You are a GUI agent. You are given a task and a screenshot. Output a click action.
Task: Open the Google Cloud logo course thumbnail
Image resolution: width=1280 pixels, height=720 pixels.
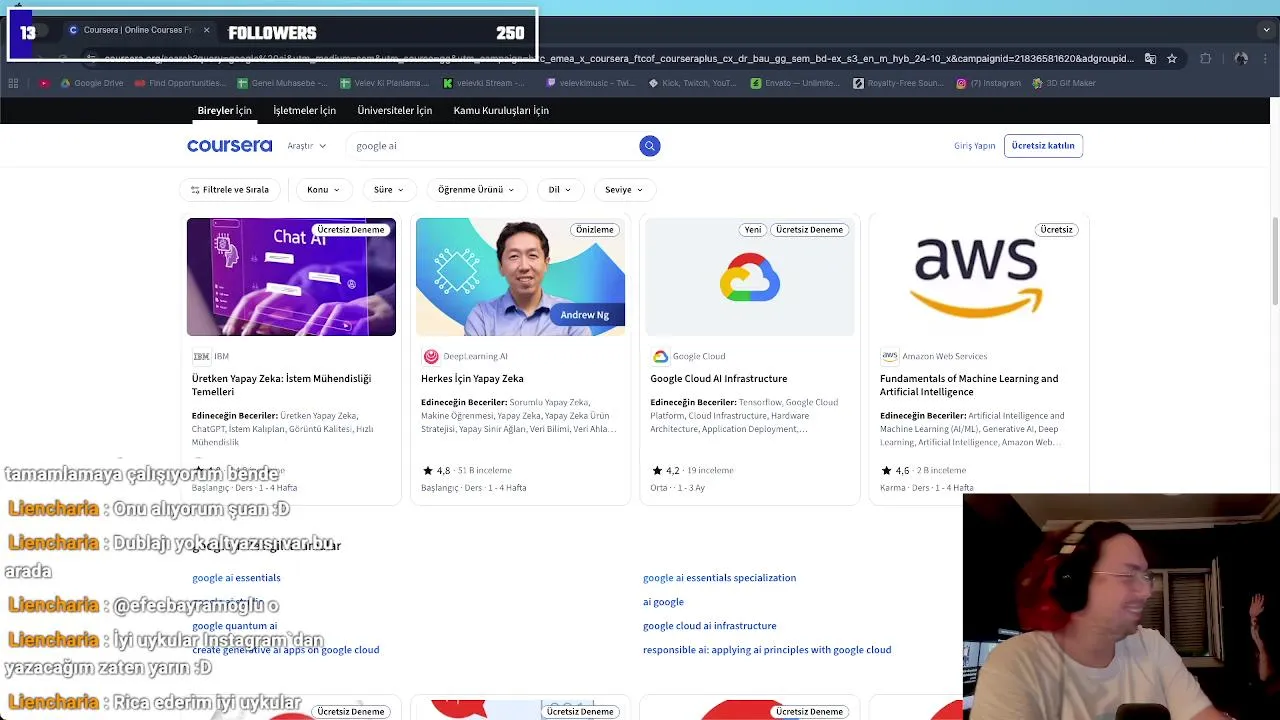(x=750, y=277)
